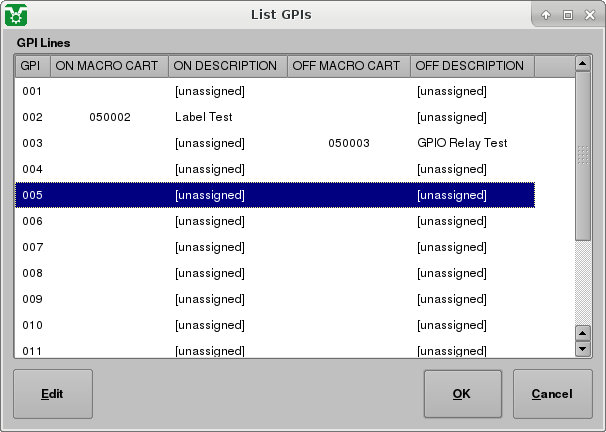The image size is (606, 432).
Task: Click scrollbar up arrow at top of list
Action: click(583, 64)
